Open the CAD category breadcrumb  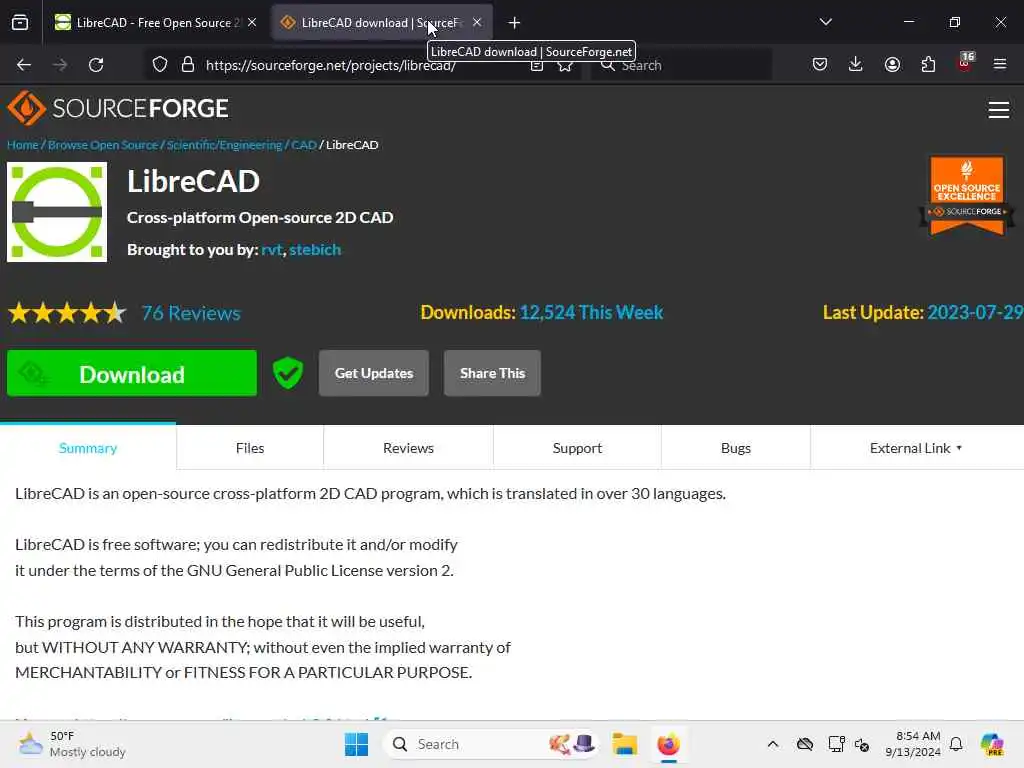coord(304,145)
